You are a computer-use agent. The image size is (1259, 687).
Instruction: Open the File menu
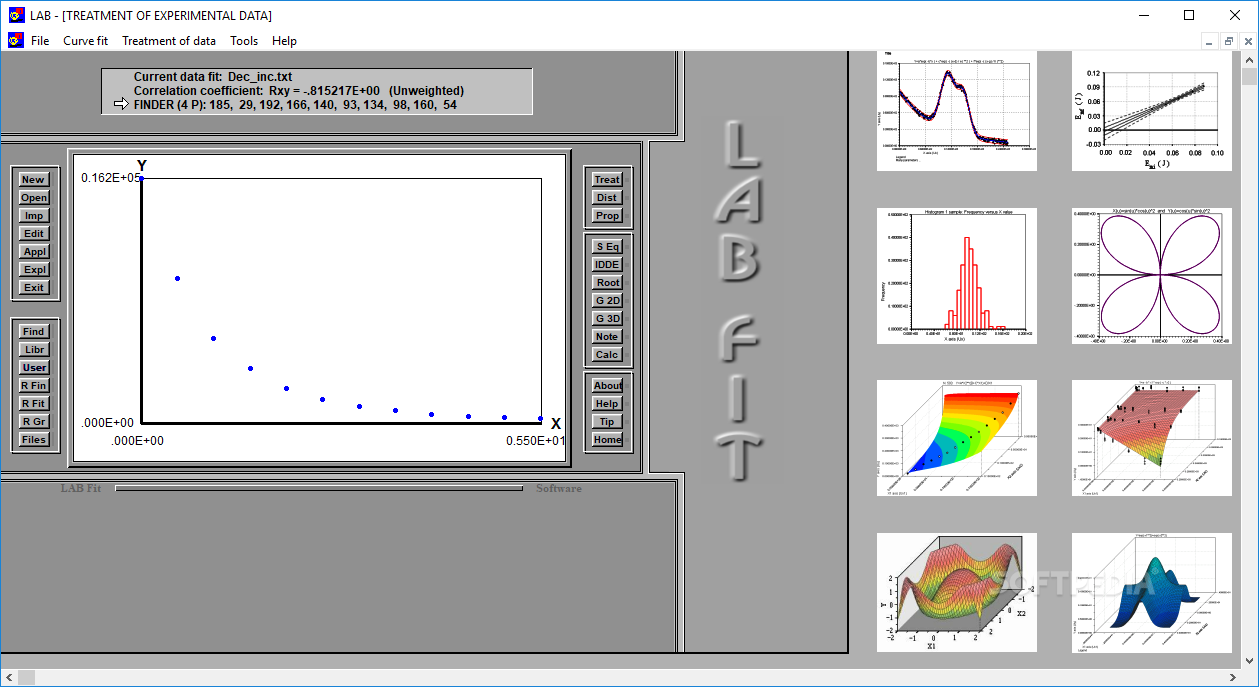pos(40,41)
